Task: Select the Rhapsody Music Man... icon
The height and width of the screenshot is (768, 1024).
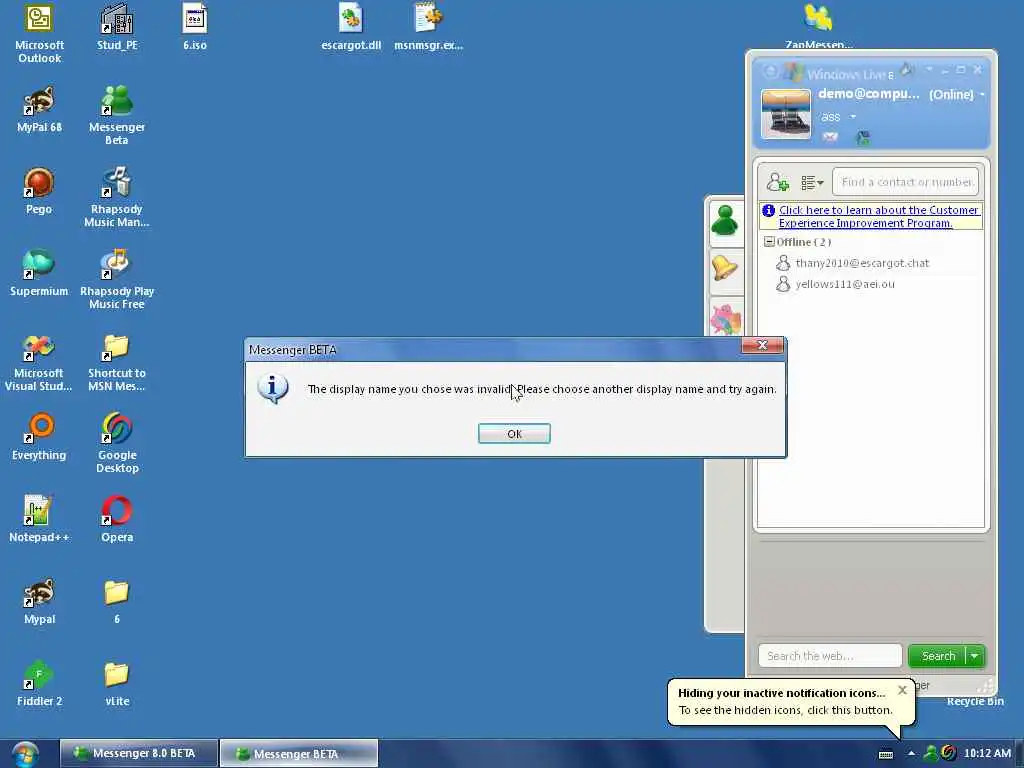Action: 117,198
